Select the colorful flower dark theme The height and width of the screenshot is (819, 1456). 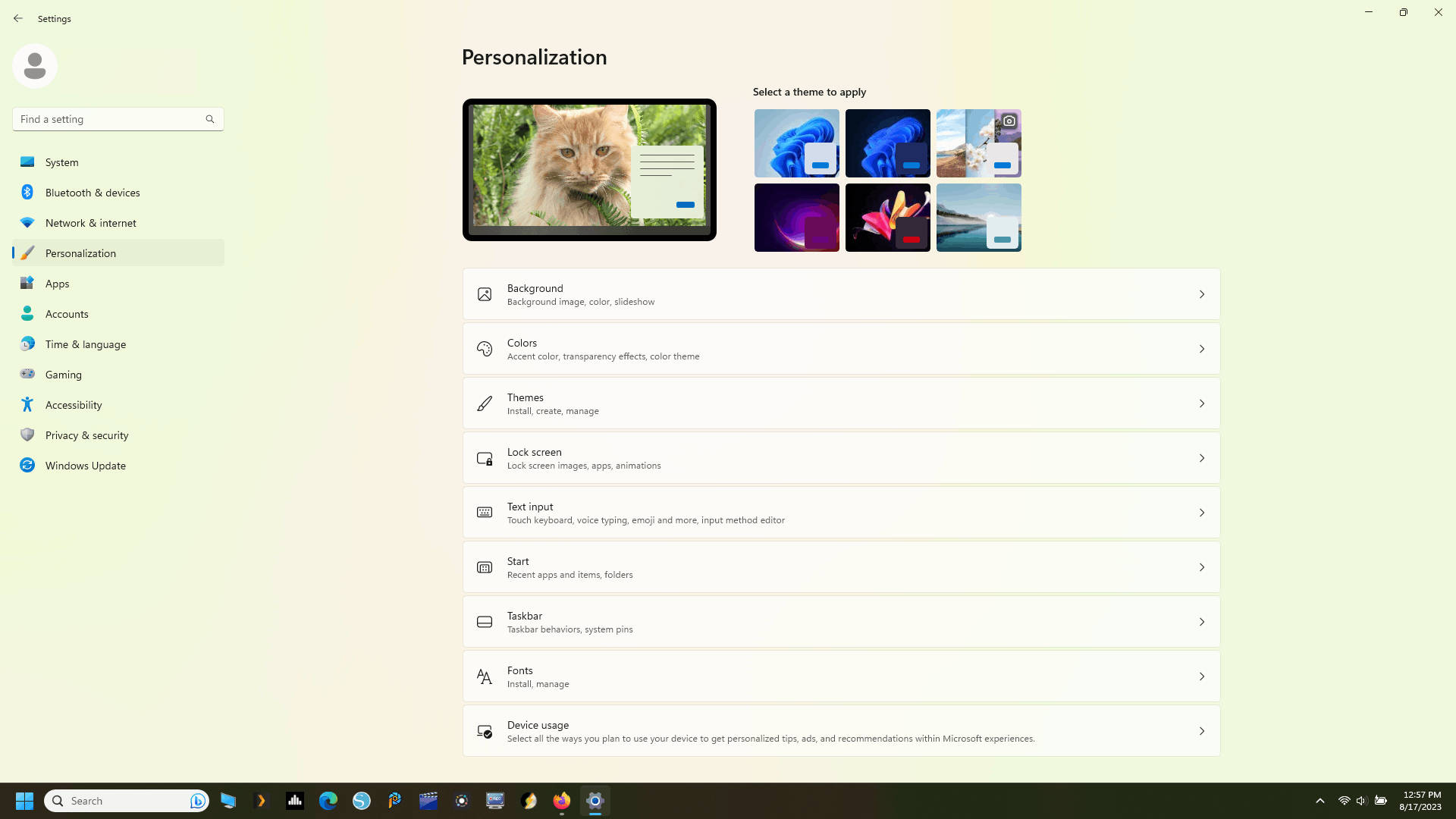[887, 218]
